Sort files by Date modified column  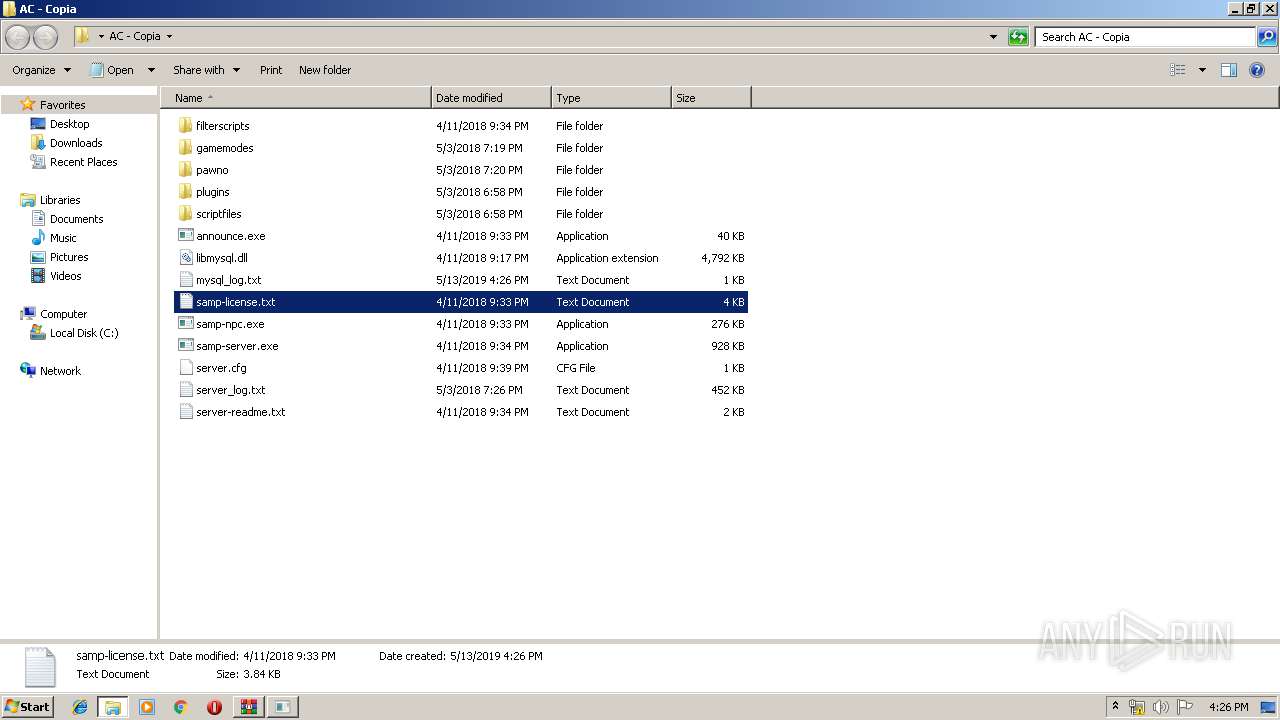491,98
